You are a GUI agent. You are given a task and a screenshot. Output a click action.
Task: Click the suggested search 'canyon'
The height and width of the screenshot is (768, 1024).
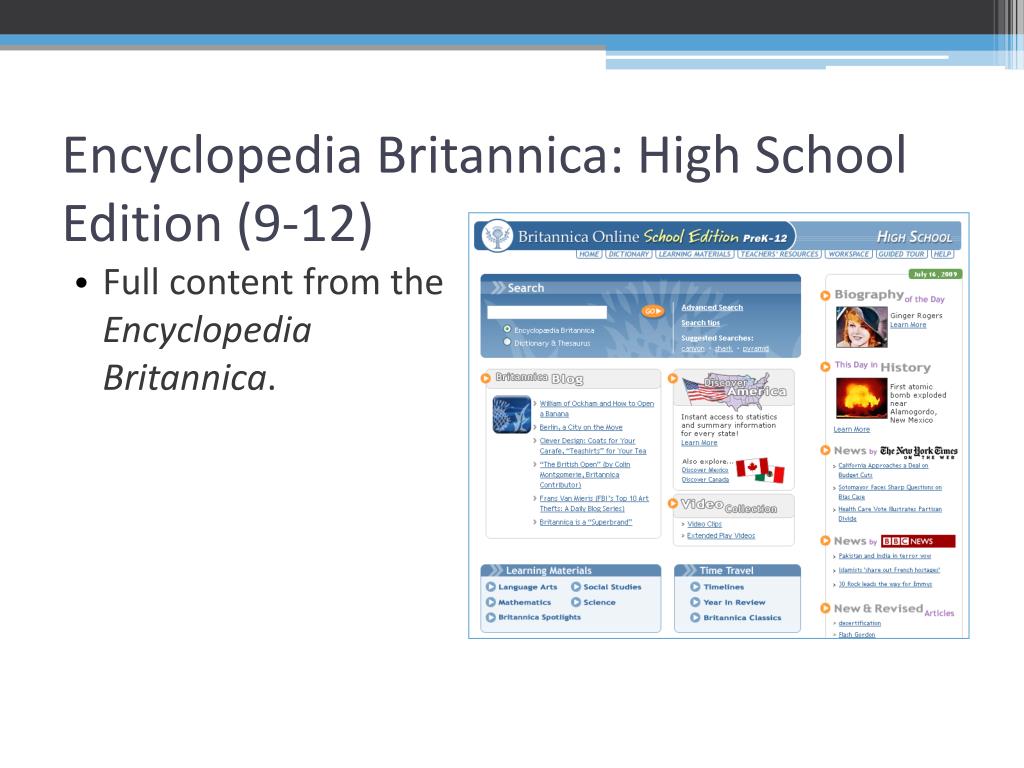[693, 349]
